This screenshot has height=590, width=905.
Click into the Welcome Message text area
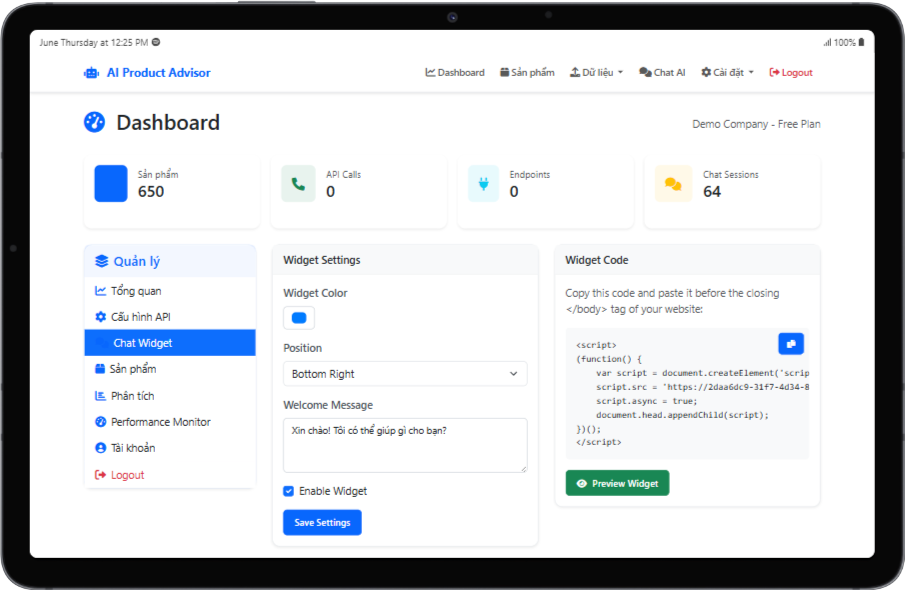click(x=405, y=445)
